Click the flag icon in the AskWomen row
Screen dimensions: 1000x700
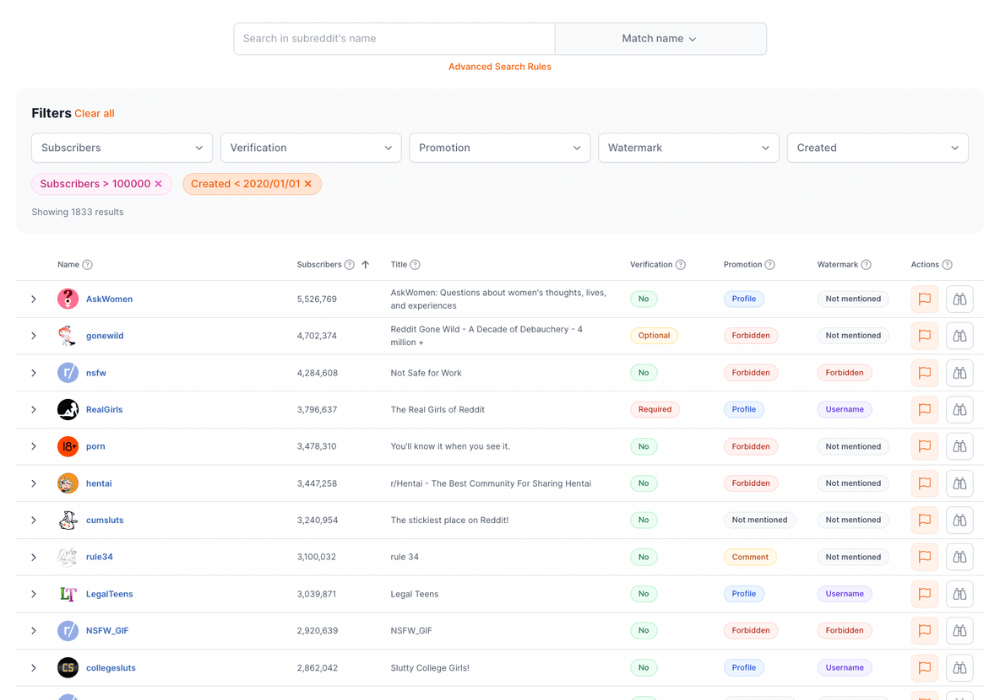click(924, 299)
